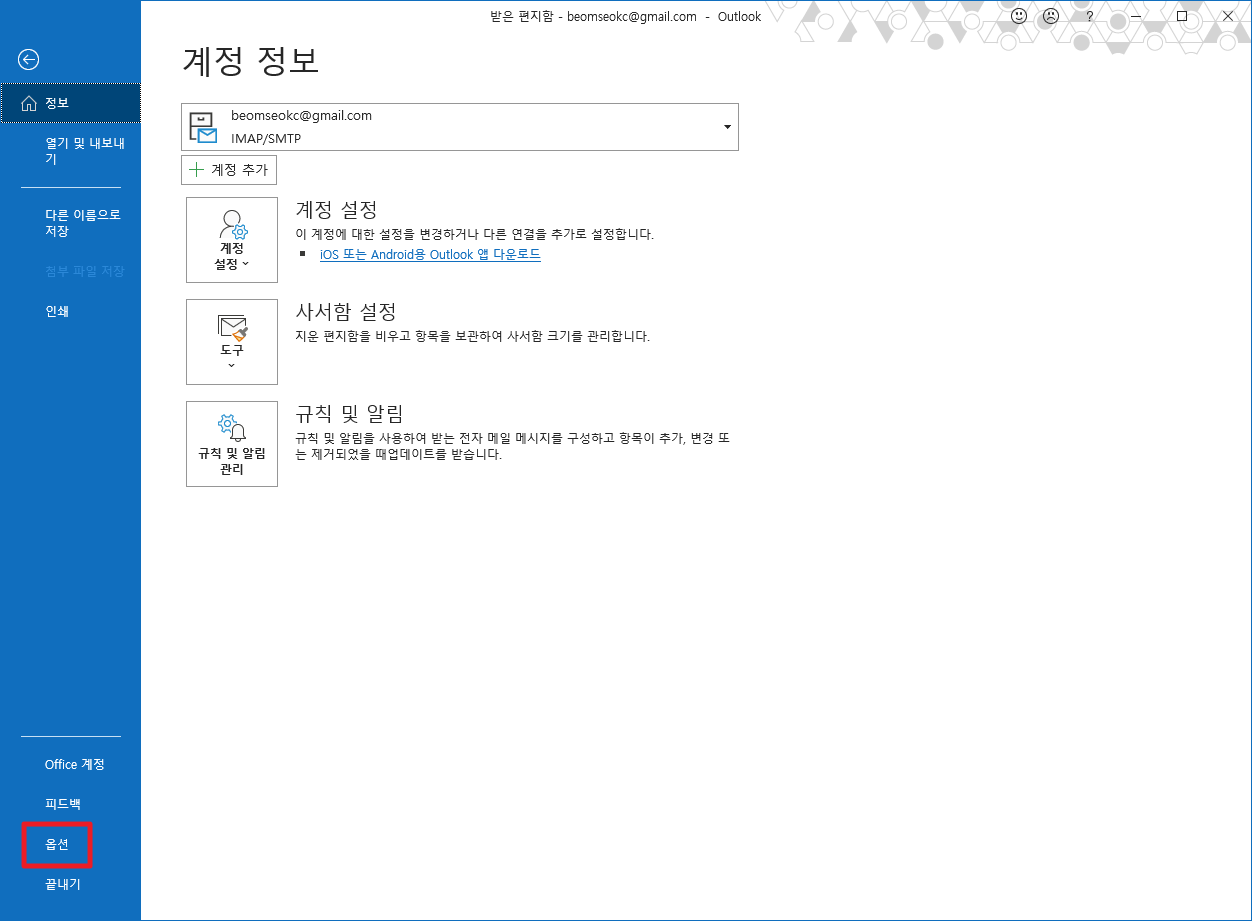Screen dimensions: 1252x921
Task: Open the 정보 home tab
Action: coord(71,103)
